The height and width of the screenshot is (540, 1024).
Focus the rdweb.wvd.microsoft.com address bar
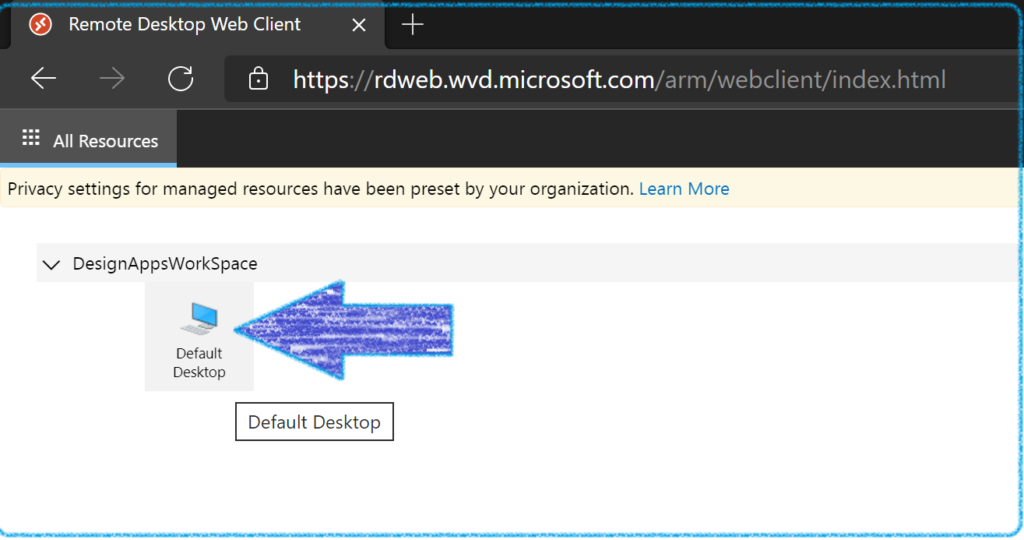(620, 79)
